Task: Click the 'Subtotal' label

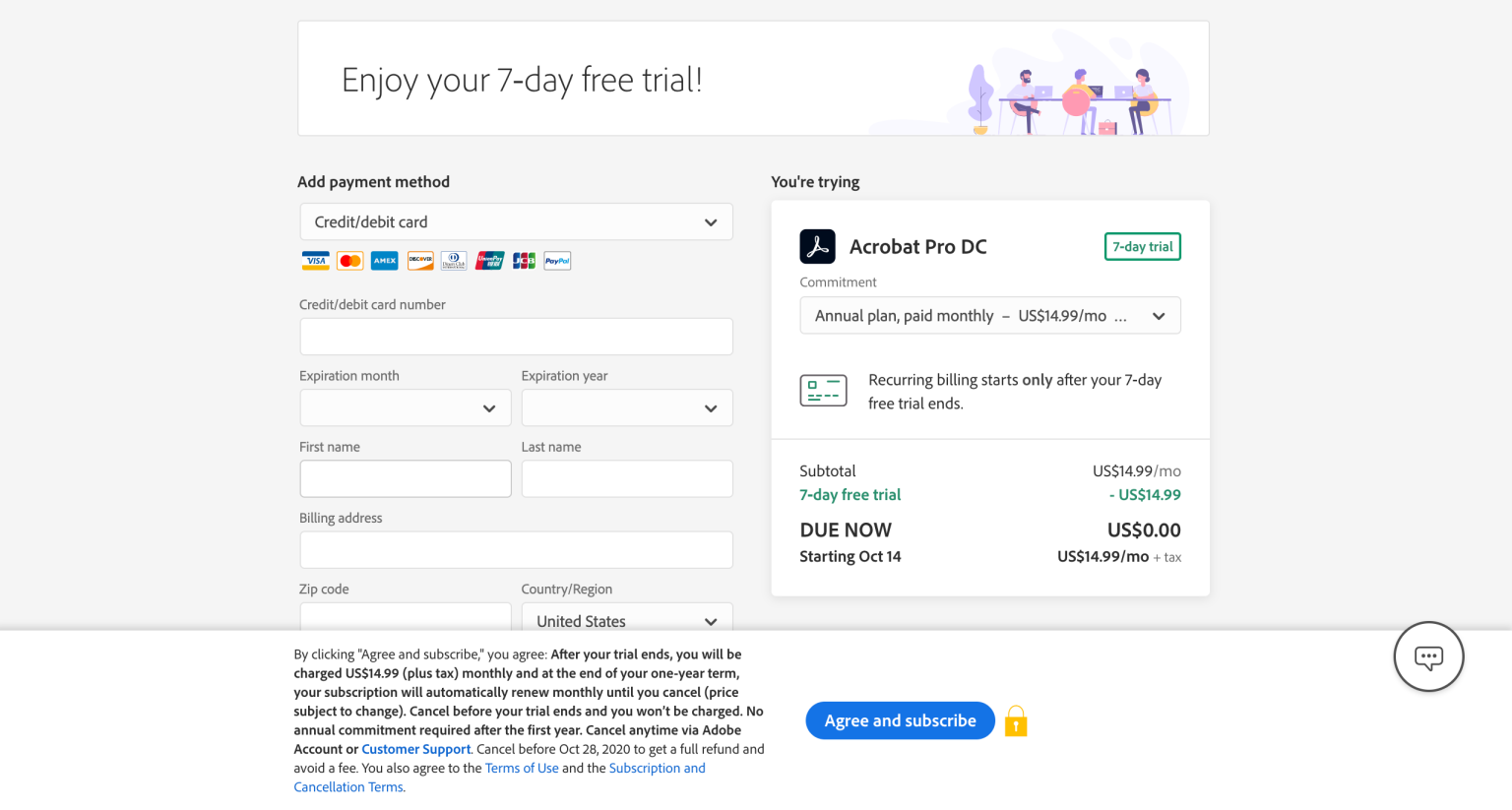Action: (x=827, y=471)
